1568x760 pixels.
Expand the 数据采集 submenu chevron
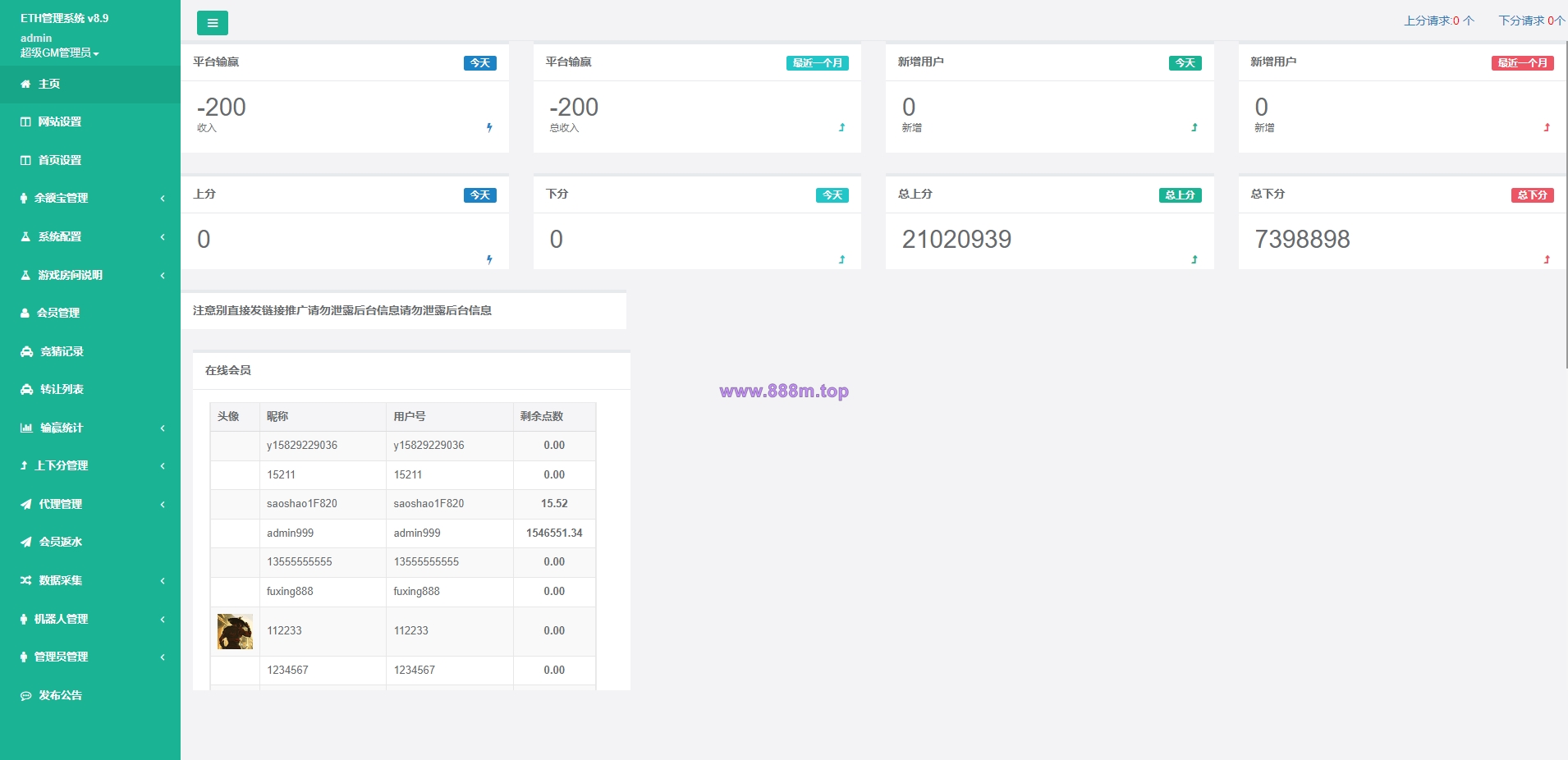click(x=163, y=580)
